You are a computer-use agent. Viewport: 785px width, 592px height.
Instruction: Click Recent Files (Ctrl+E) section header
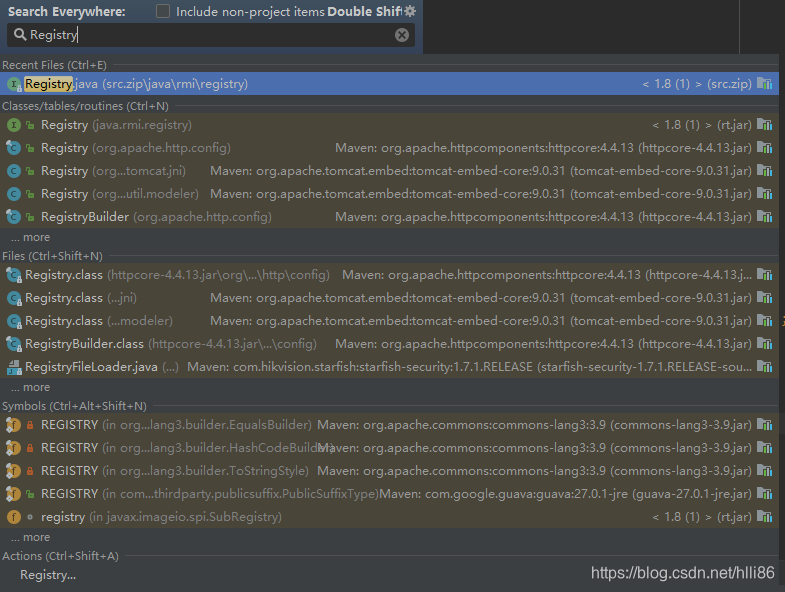pyautogui.click(x=54, y=65)
